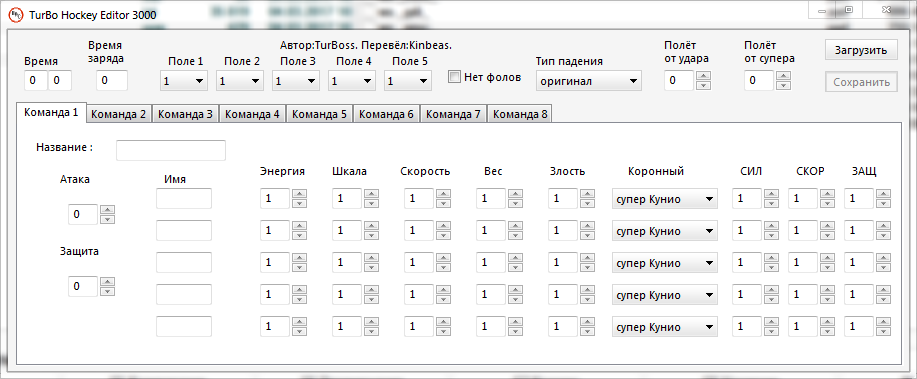Decrease ЗАЩ in fifth player row
Image resolution: width=917 pixels, height=379 pixels.
884,332
